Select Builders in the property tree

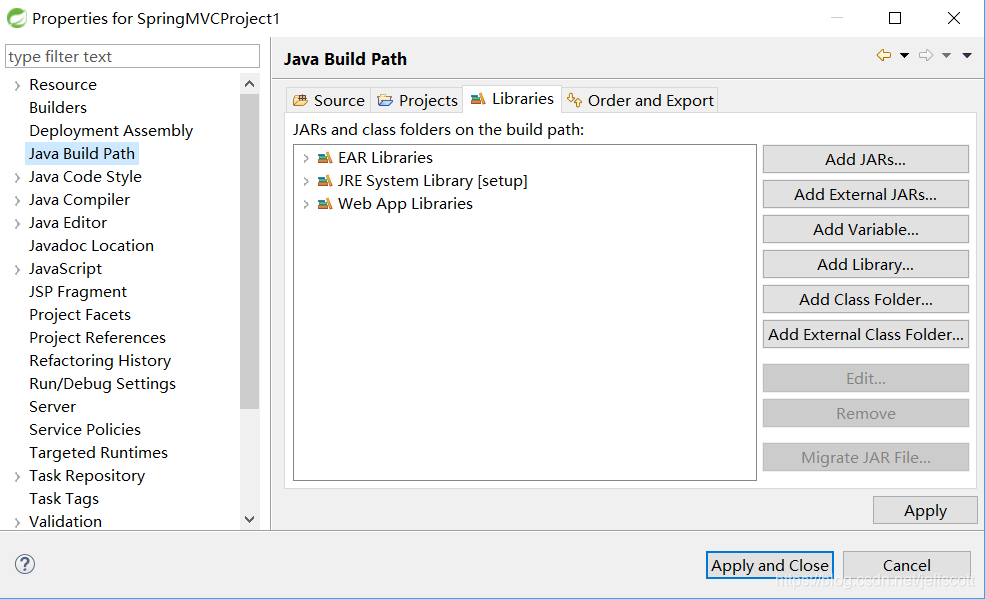(x=58, y=107)
